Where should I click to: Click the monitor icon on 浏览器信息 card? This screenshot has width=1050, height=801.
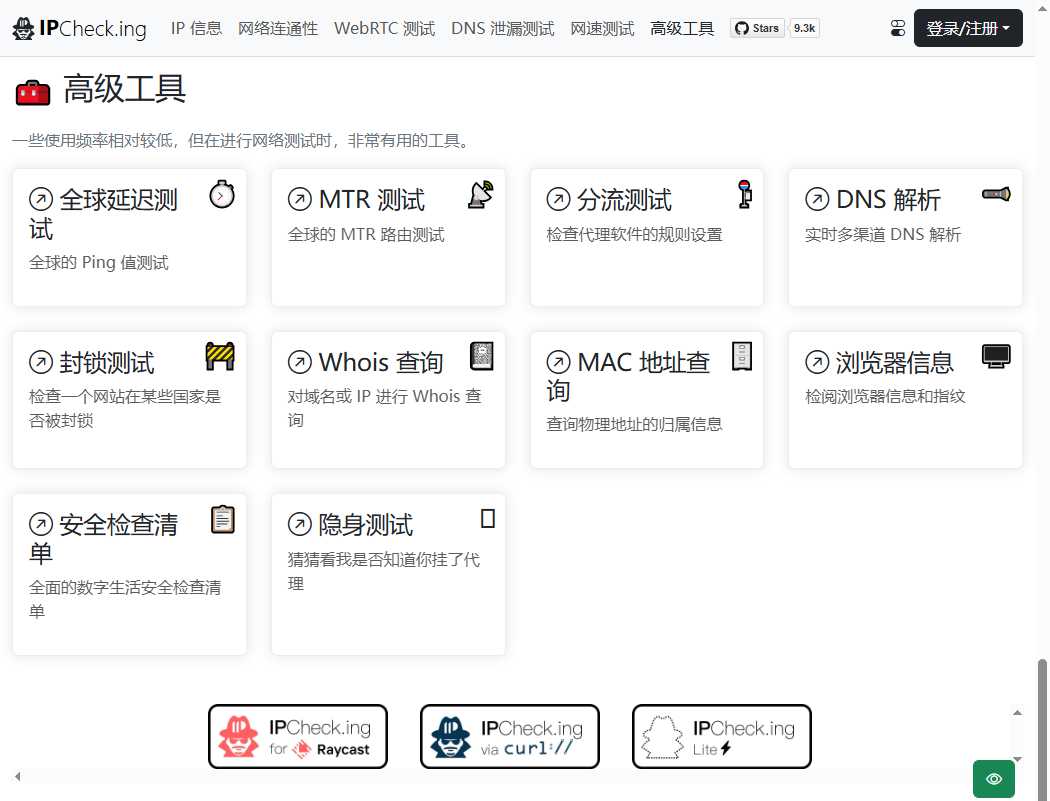click(996, 355)
